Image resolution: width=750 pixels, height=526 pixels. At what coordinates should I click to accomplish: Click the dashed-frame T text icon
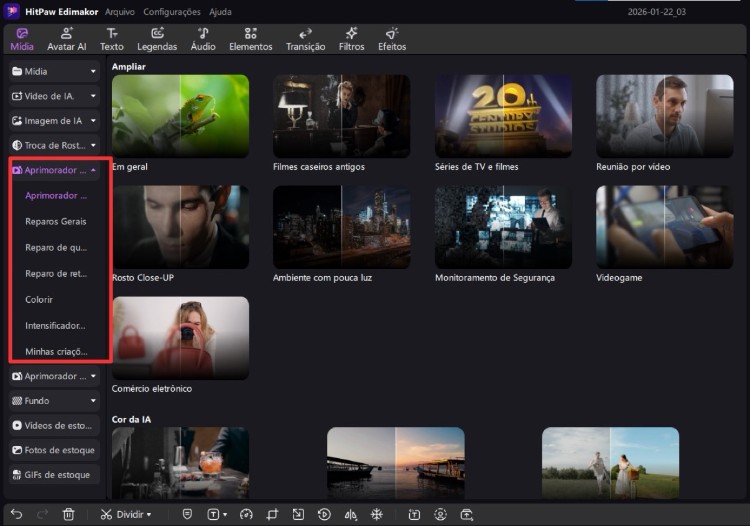(x=414, y=515)
